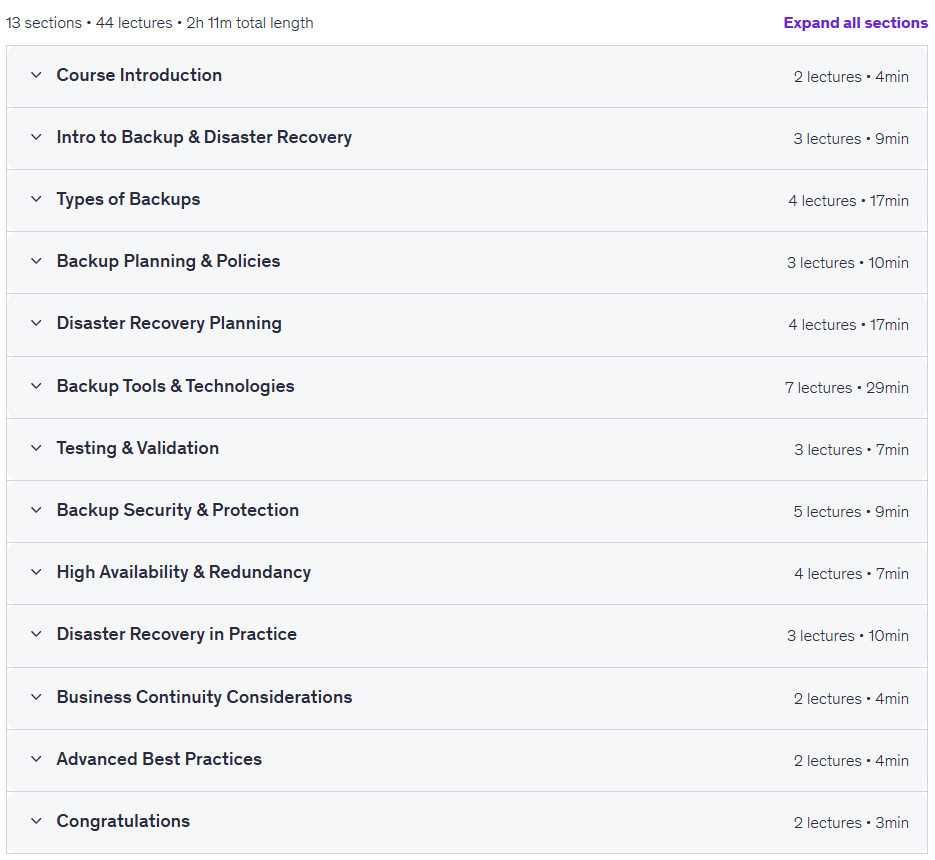Open chevron beside Backup Planning & Policies
This screenshot has height=860, width=935.
[x=36, y=261]
